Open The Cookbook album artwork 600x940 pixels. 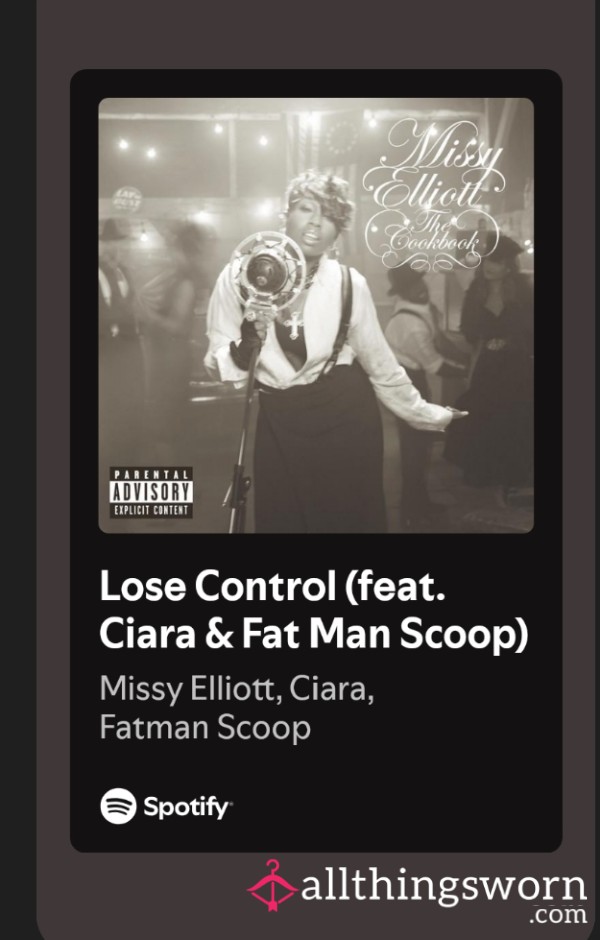click(x=316, y=315)
